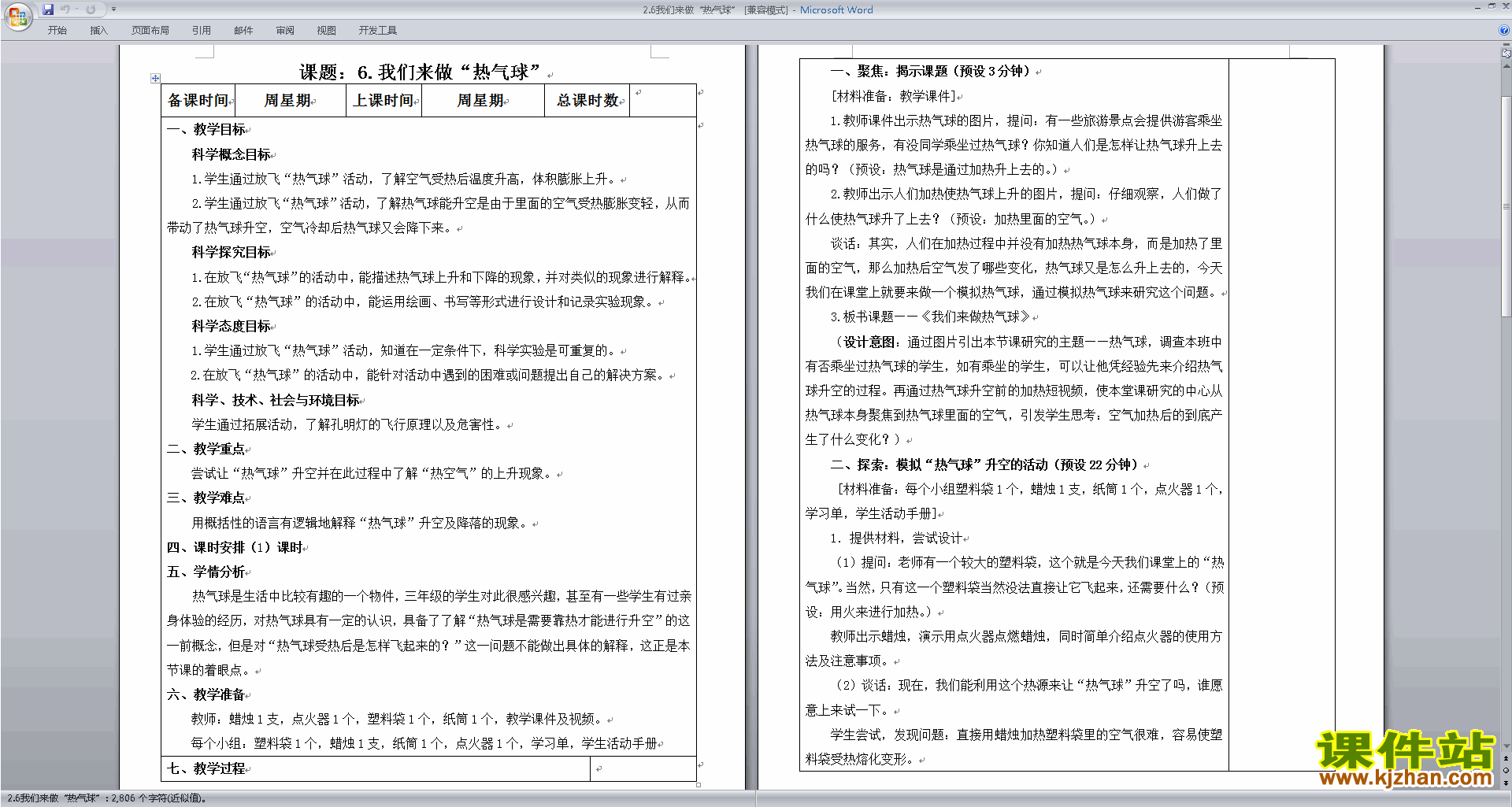
Task: Click the line 用概括性的语言有逻辑地解释
Action: tap(359, 523)
